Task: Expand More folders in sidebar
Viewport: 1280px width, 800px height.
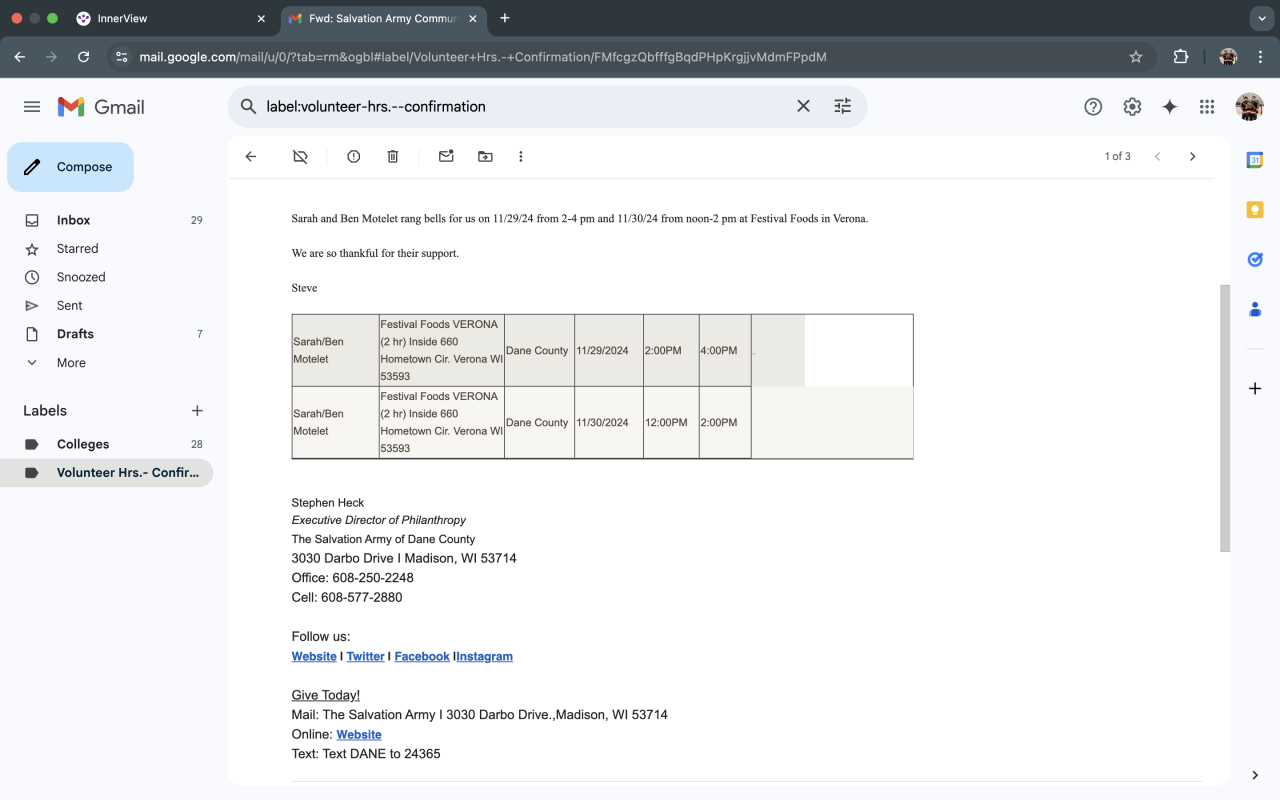Action: point(71,363)
